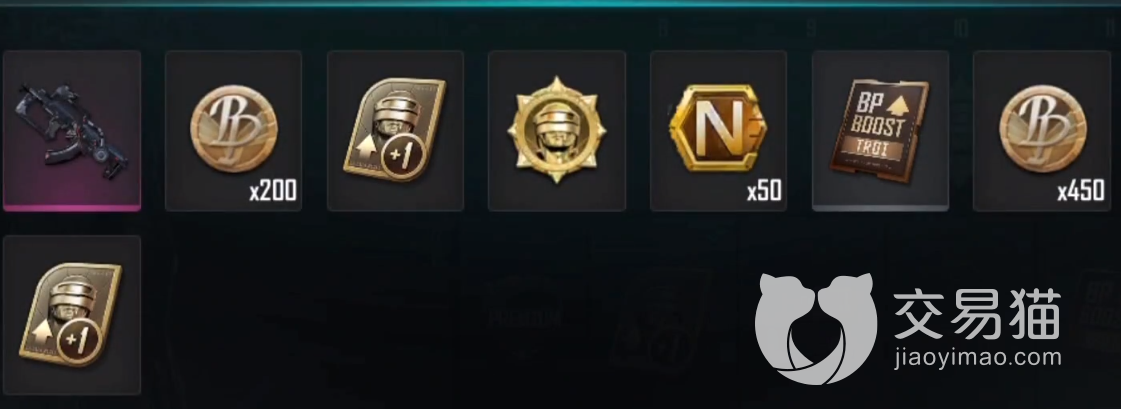Click the BP coin reward marked x200
The height and width of the screenshot is (409, 1121).
tap(233, 131)
